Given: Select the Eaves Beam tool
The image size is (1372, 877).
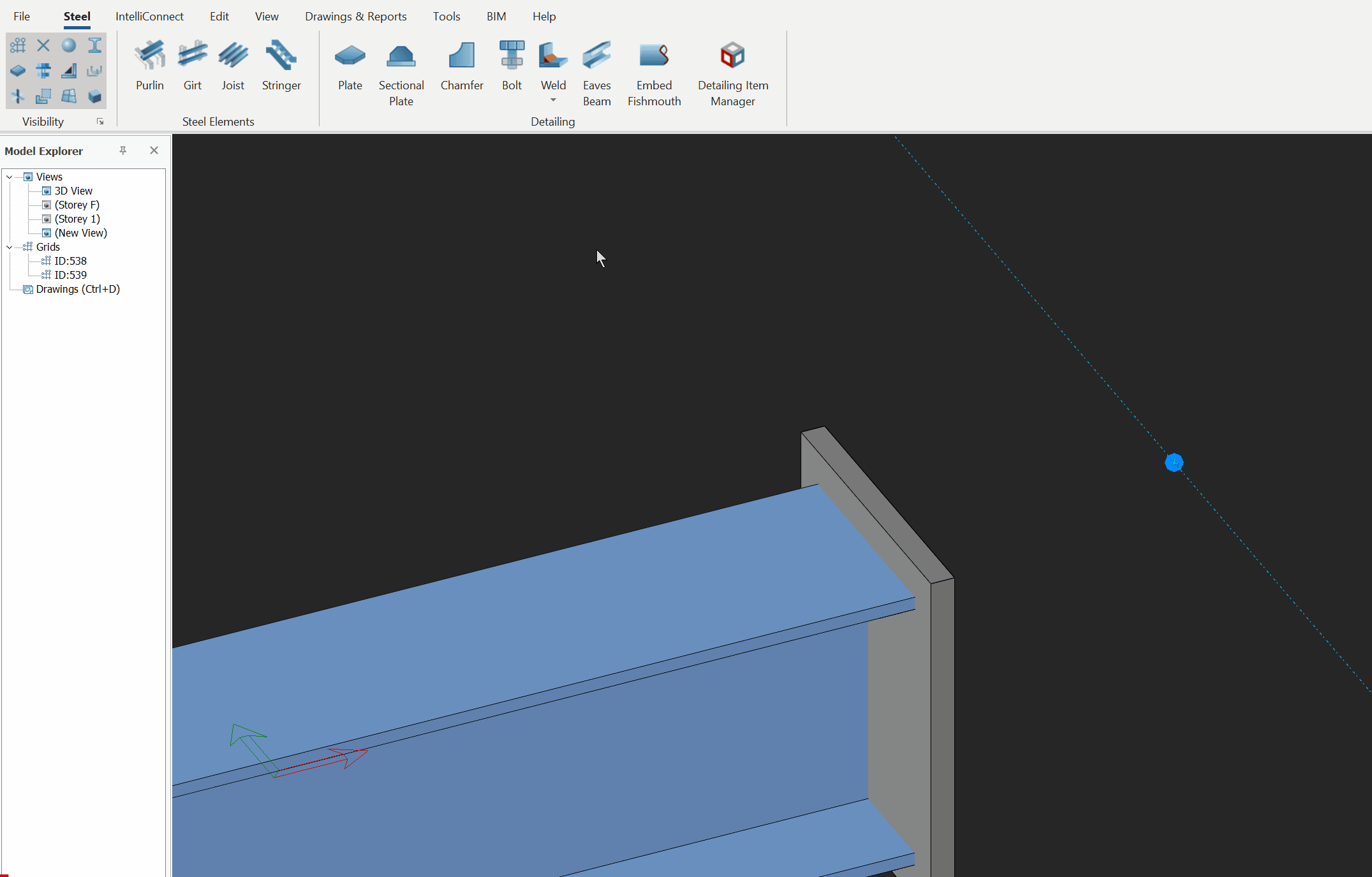Looking at the screenshot, I should tap(596, 73).
